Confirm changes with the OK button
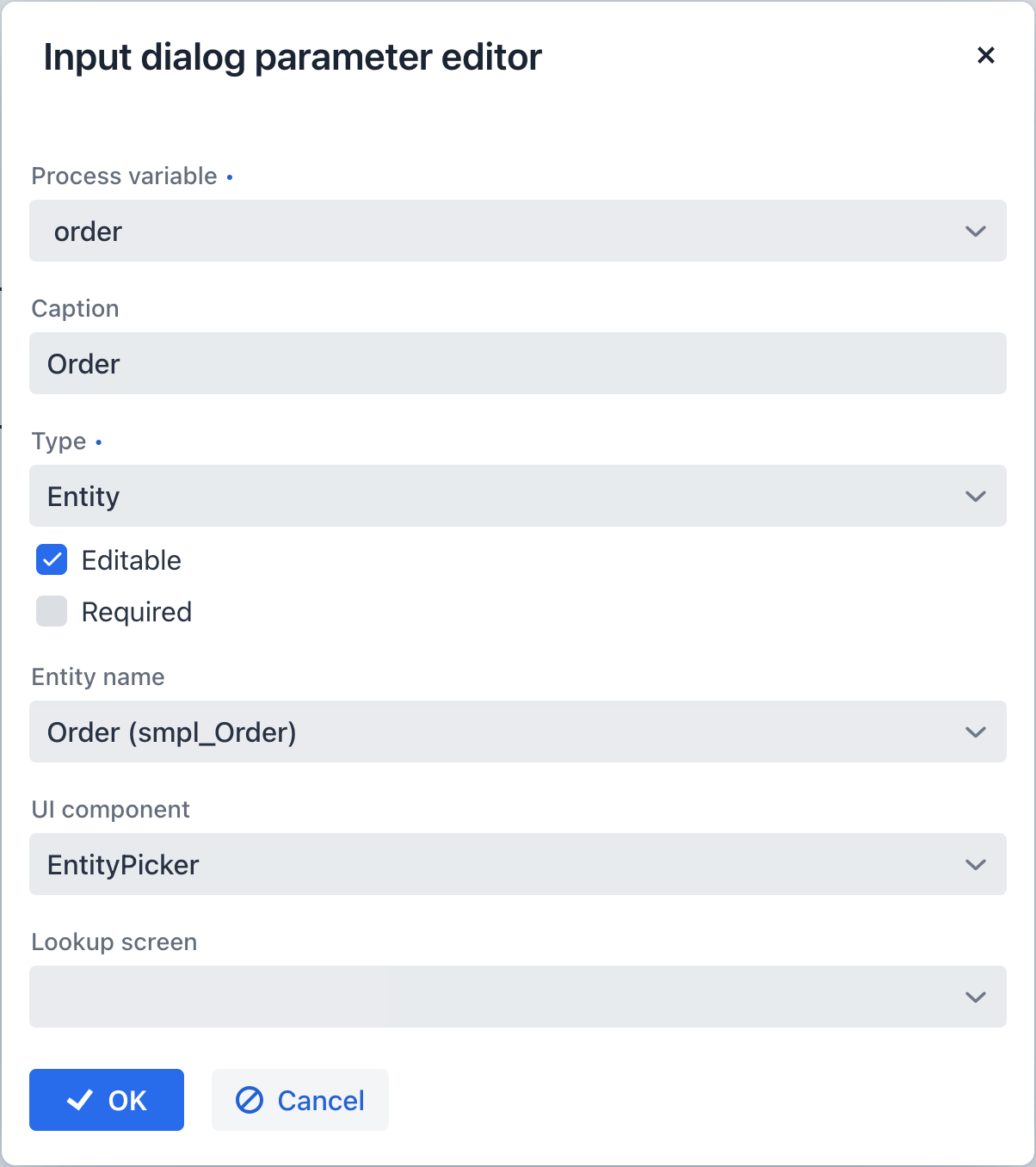Viewport: 1036px width, 1167px height. [x=106, y=1099]
